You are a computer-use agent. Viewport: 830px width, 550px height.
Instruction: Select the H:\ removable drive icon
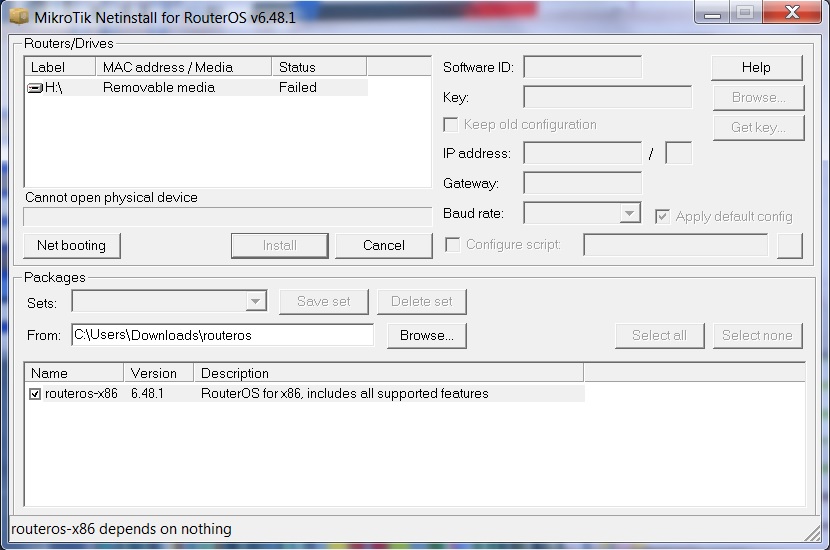click(35, 88)
